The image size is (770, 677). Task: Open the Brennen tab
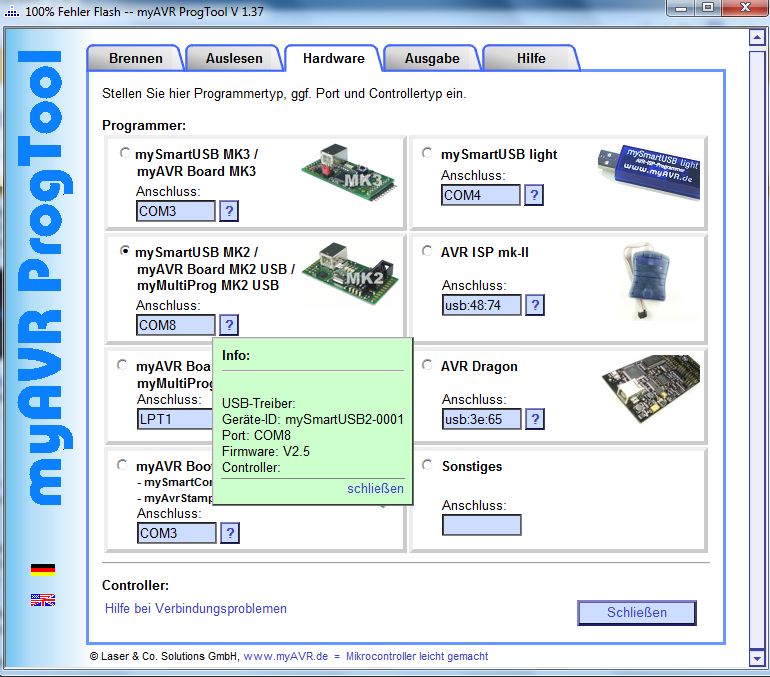[136, 58]
